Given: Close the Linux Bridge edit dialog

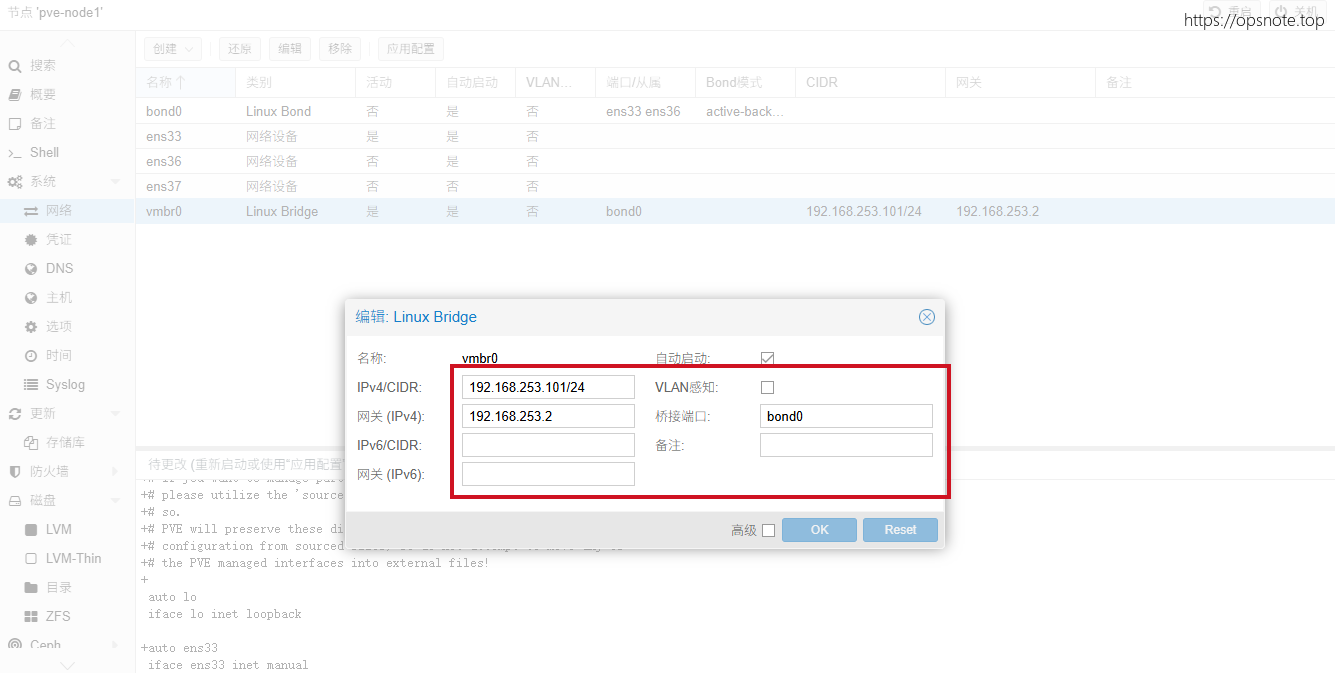Looking at the screenshot, I should [926, 317].
